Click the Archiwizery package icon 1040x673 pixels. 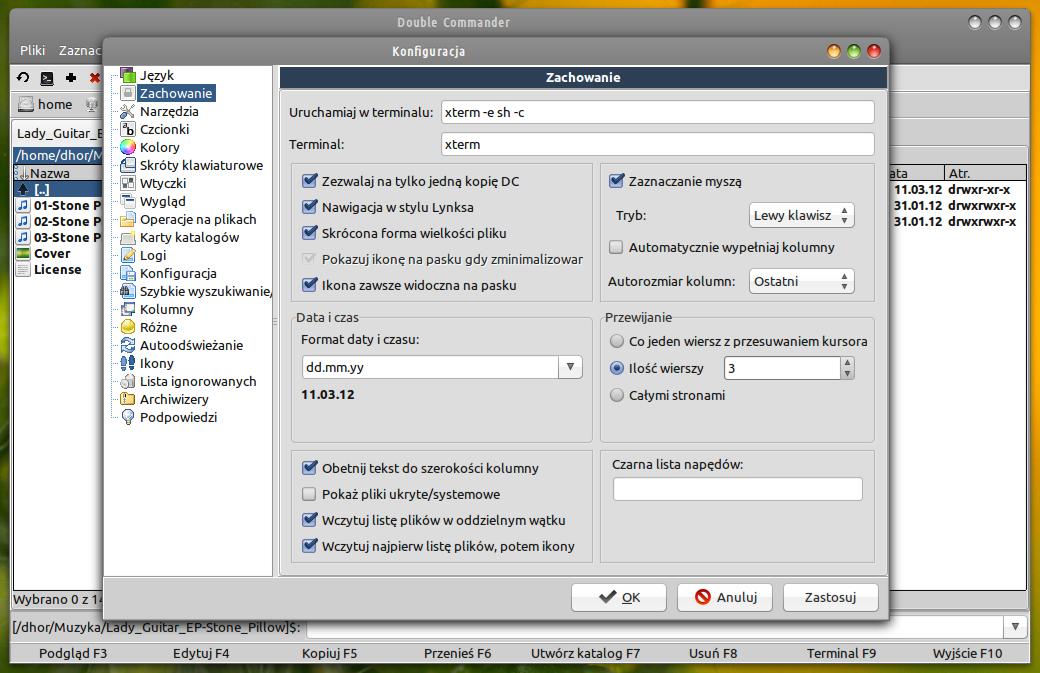coord(128,399)
